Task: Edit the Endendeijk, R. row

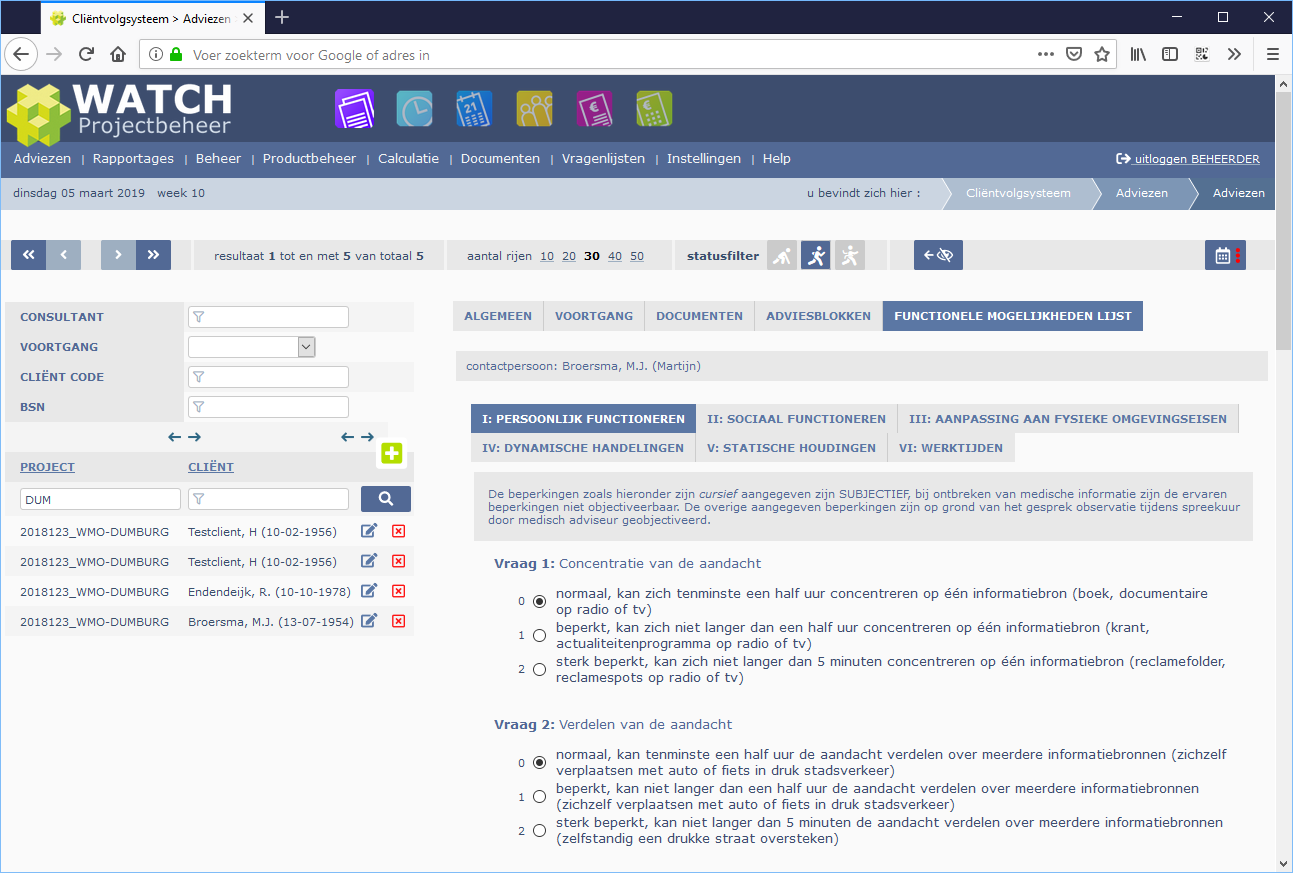Action: [x=369, y=591]
